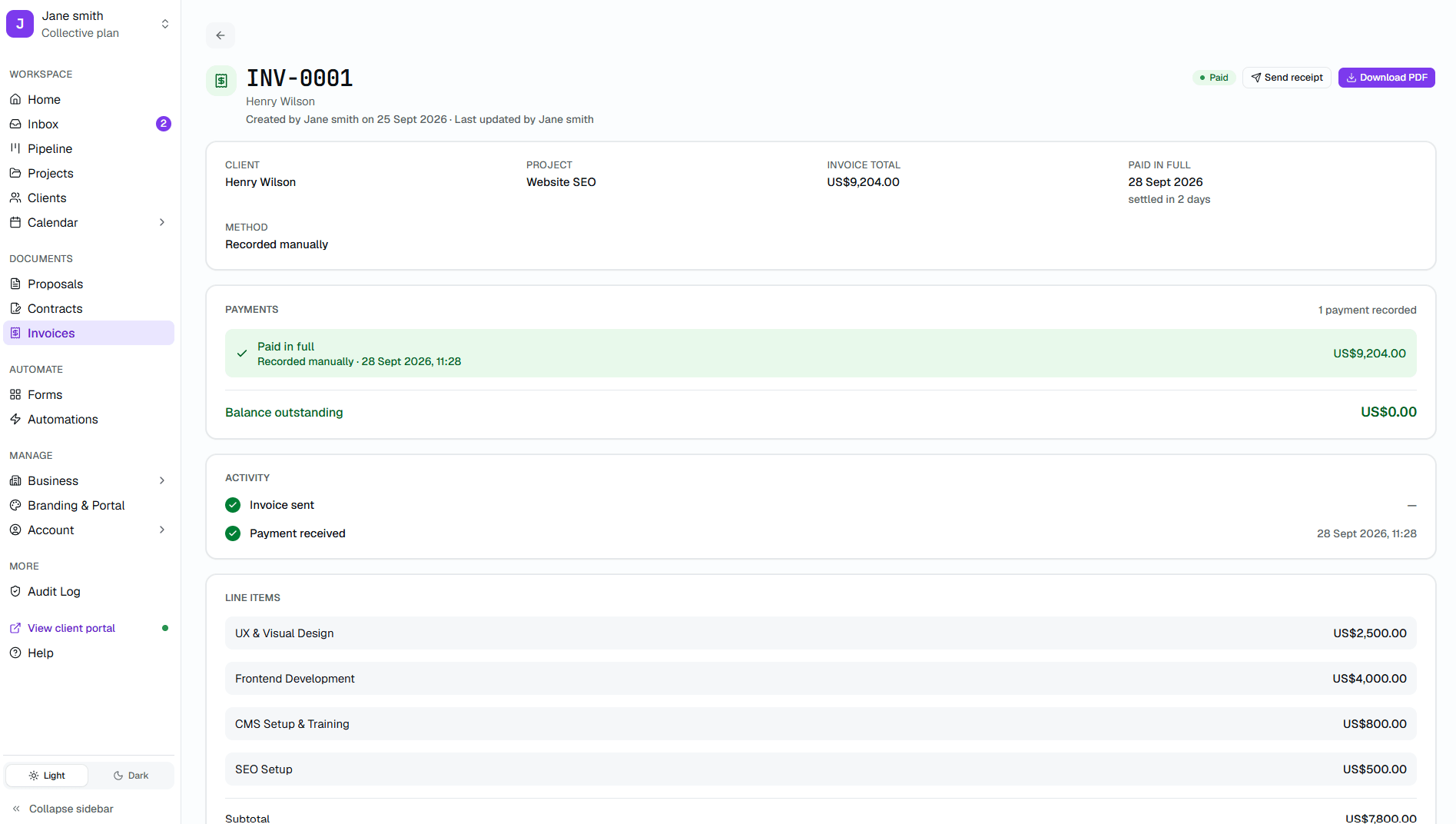Expand the Account submenu arrow

coord(162,530)
